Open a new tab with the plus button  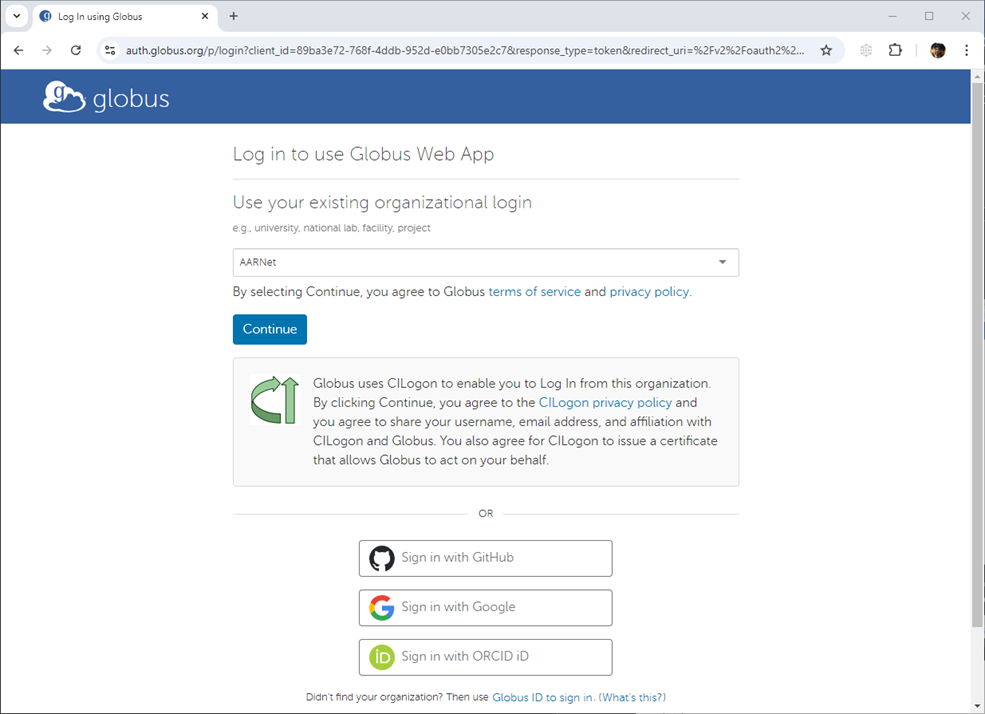(x=234, y=16)
